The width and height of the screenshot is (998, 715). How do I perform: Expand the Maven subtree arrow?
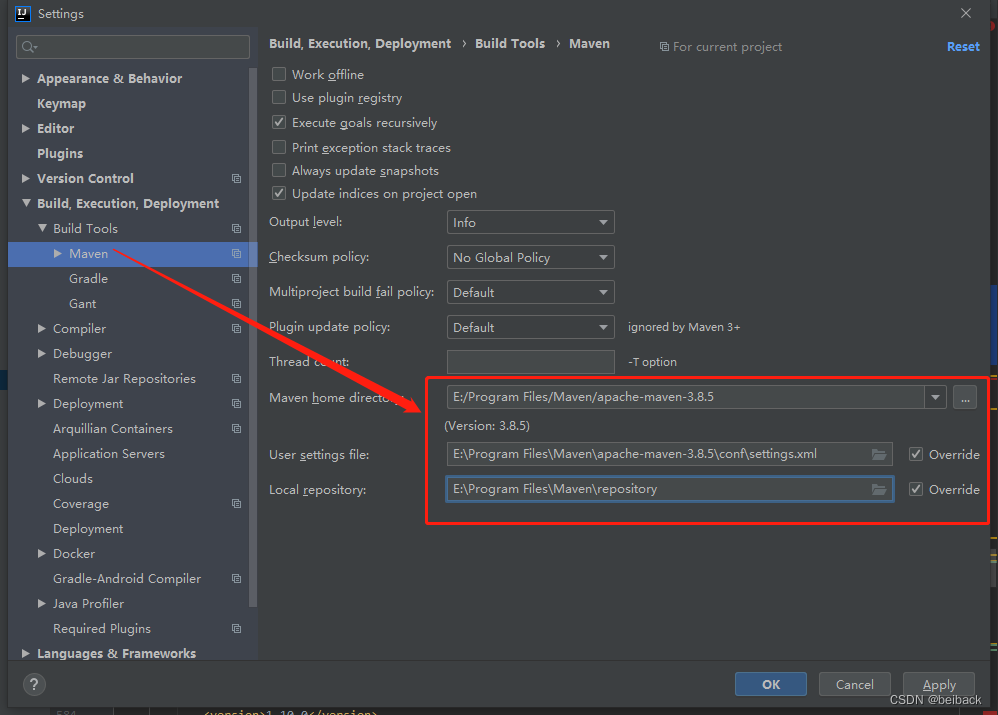click(58, 253)
